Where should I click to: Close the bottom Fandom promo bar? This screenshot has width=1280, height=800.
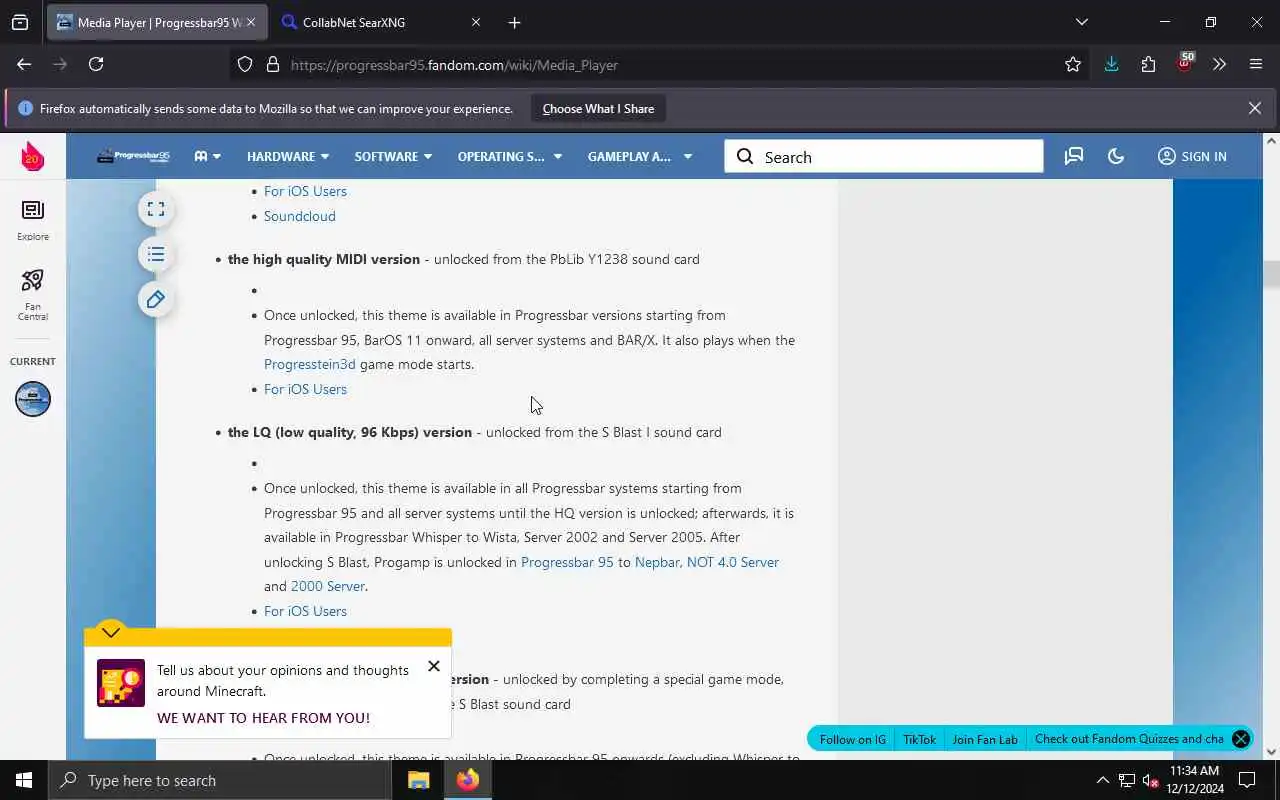[x=1241, y=739]
